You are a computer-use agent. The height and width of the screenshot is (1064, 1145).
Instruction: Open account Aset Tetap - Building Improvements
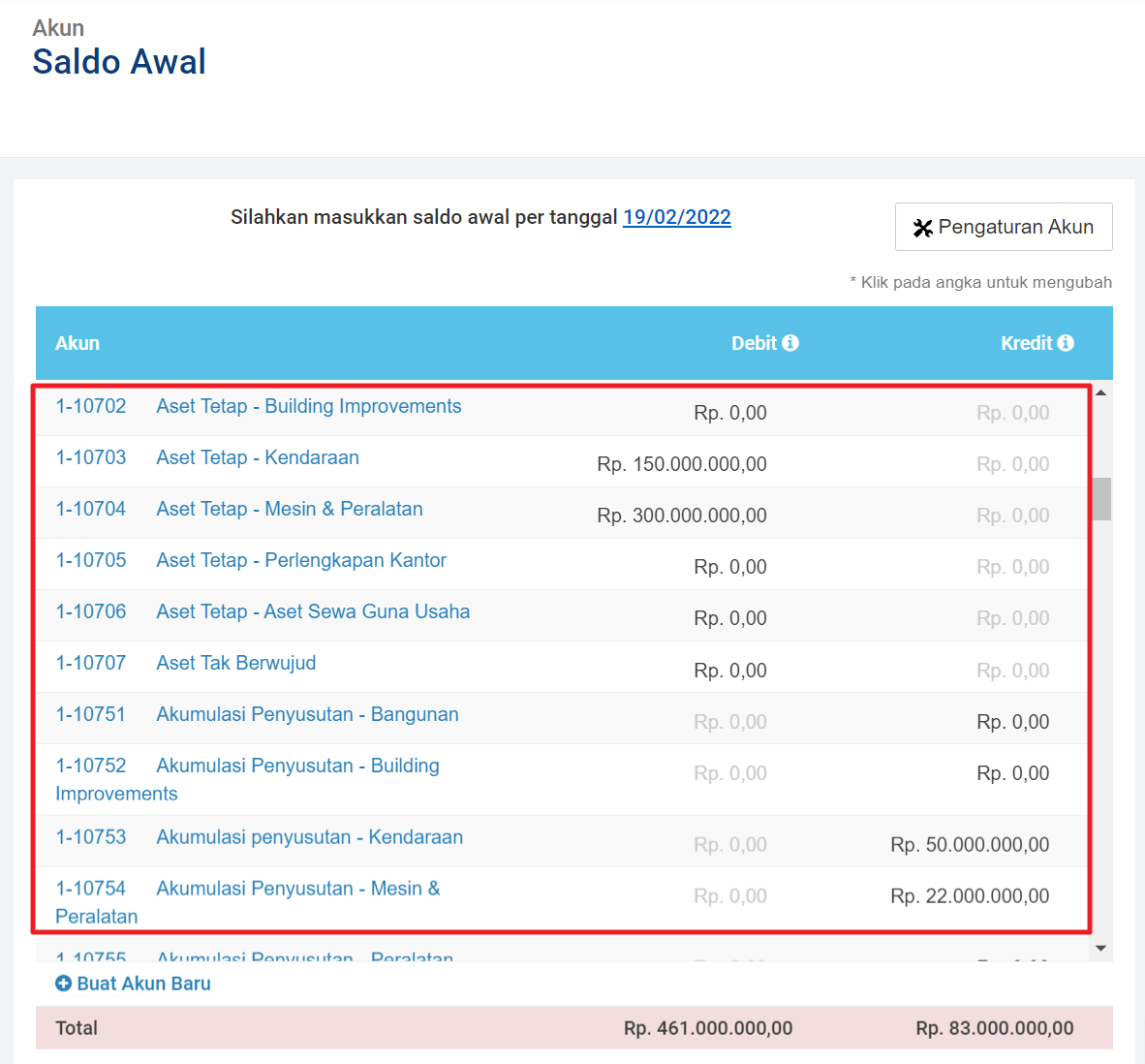coord(308,406)
